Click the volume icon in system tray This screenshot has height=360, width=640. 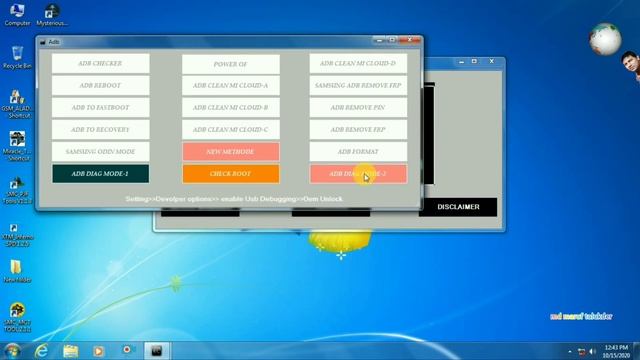[x=593, y=351]
